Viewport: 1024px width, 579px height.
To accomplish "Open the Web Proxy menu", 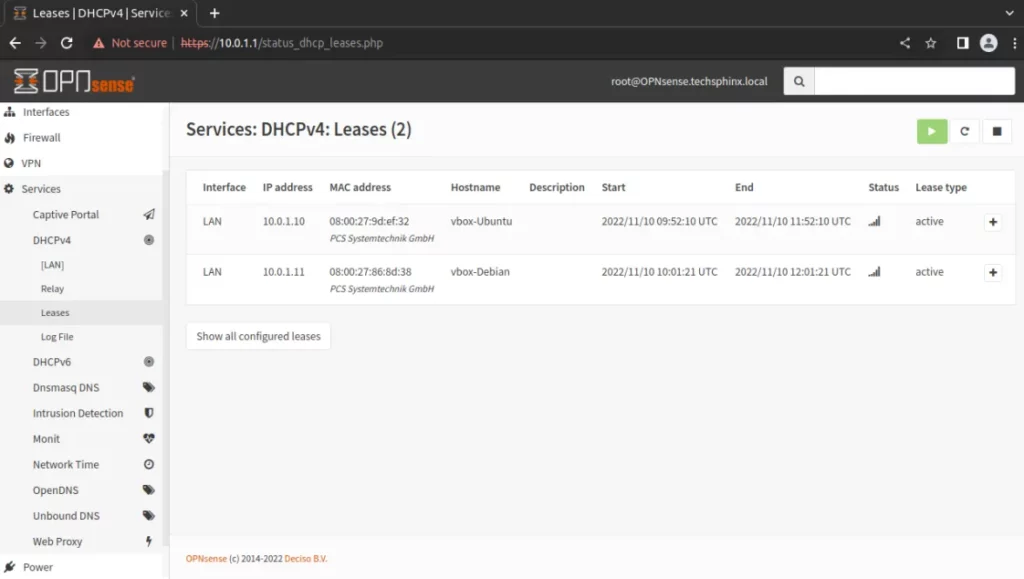I will 57,541.
